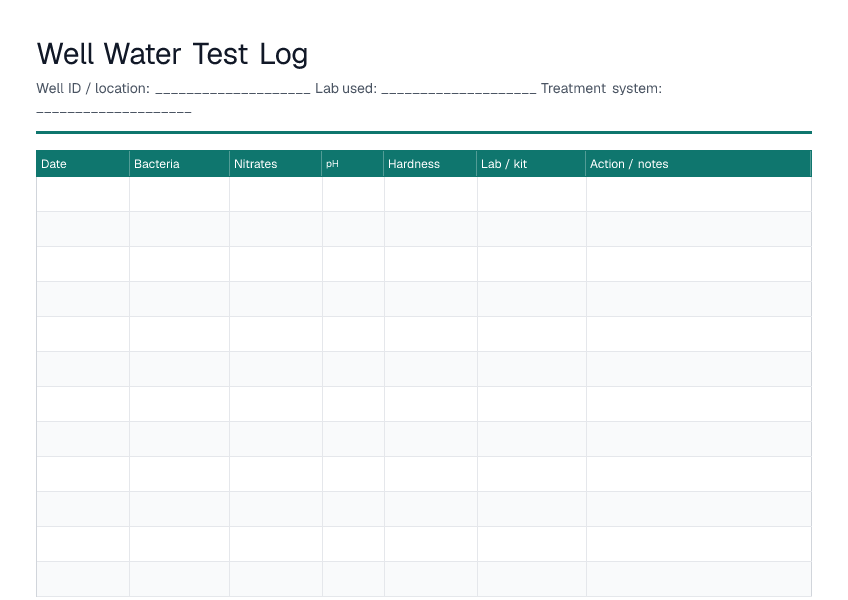Select the 'Nitrates' column header
Viewport: 848px width, 600px height.
(x=276, y=164)
